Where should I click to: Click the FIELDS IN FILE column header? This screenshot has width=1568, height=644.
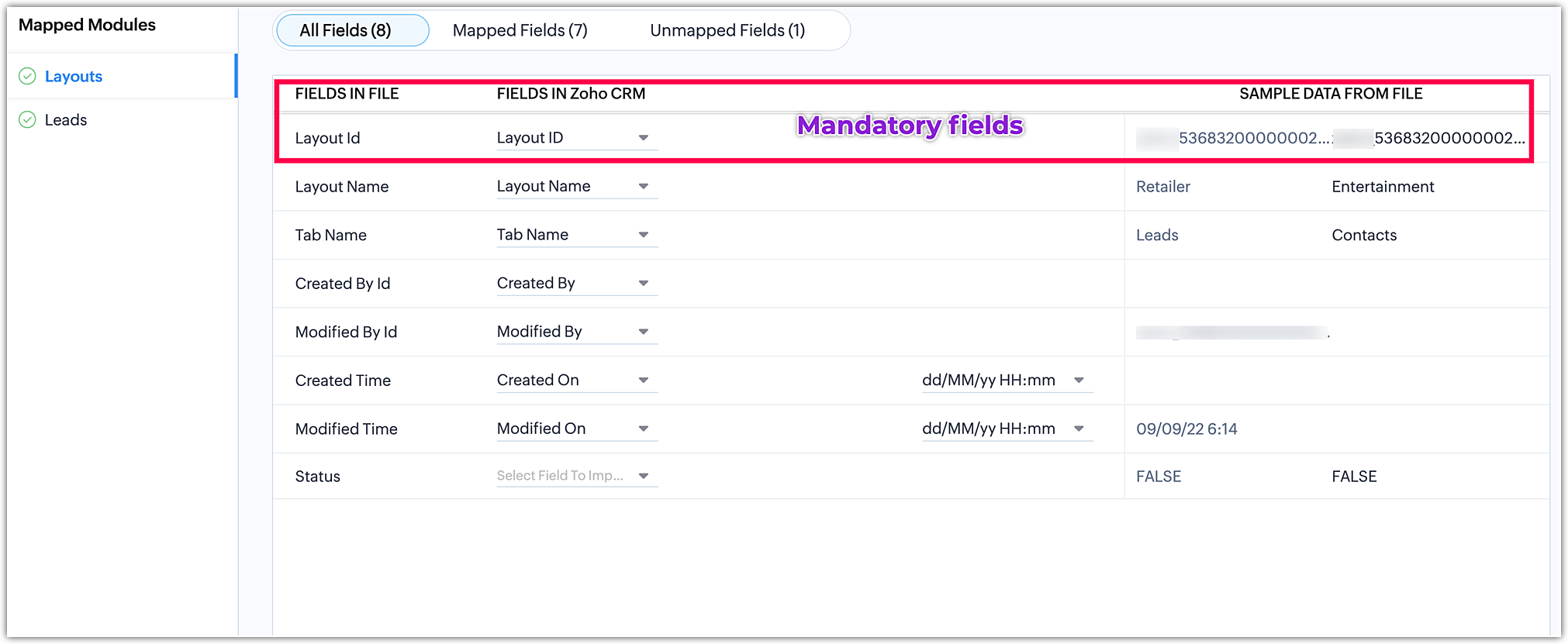click(347, 94)
